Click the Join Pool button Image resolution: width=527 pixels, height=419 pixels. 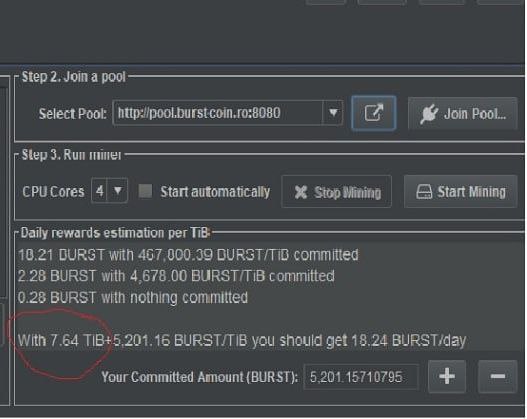[462, 114]
